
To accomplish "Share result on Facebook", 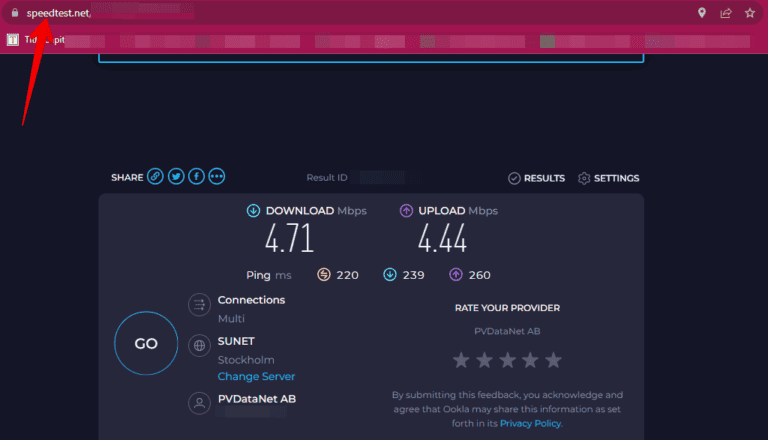I will (196, 177).
